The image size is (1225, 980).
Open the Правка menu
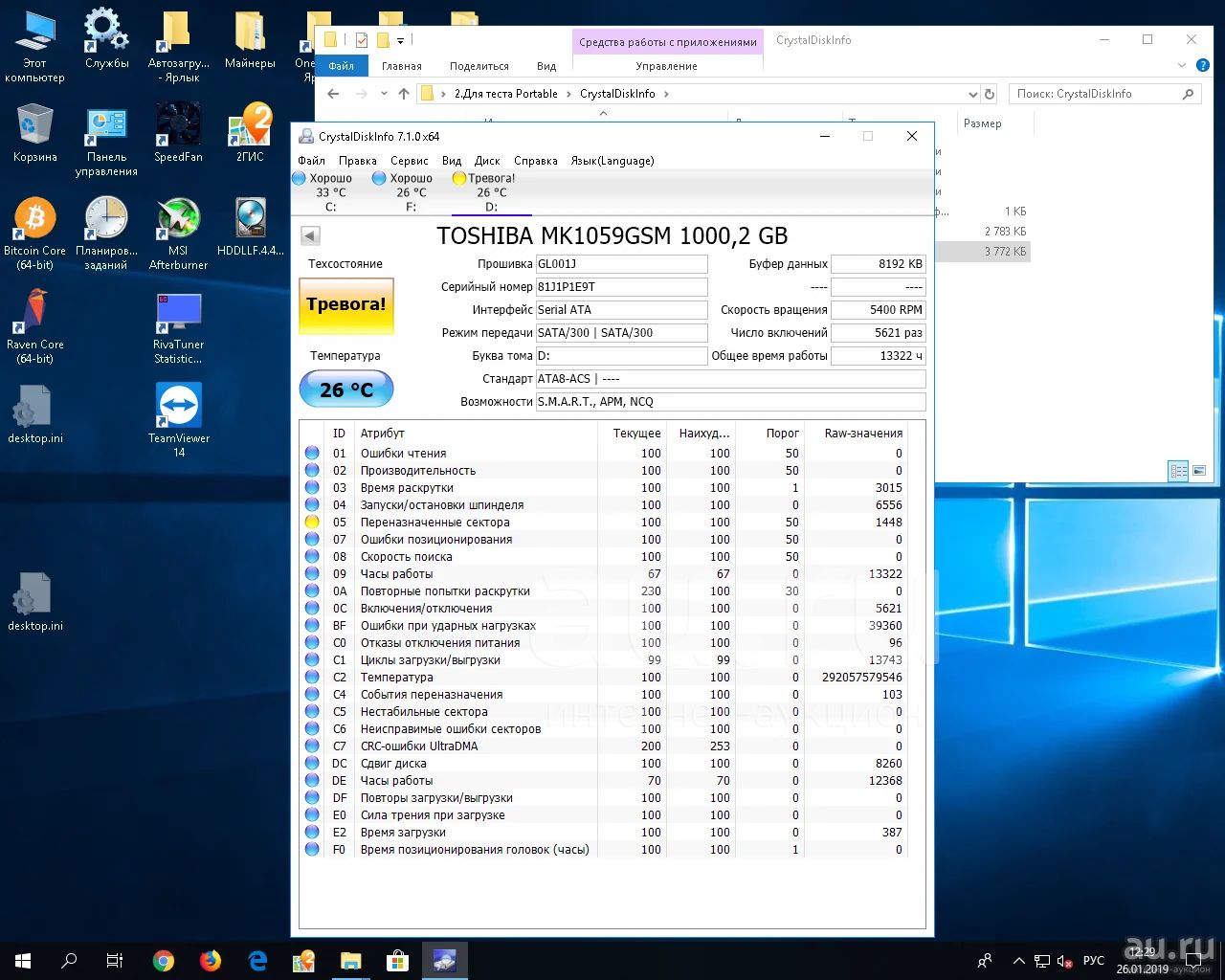point(357,161)
